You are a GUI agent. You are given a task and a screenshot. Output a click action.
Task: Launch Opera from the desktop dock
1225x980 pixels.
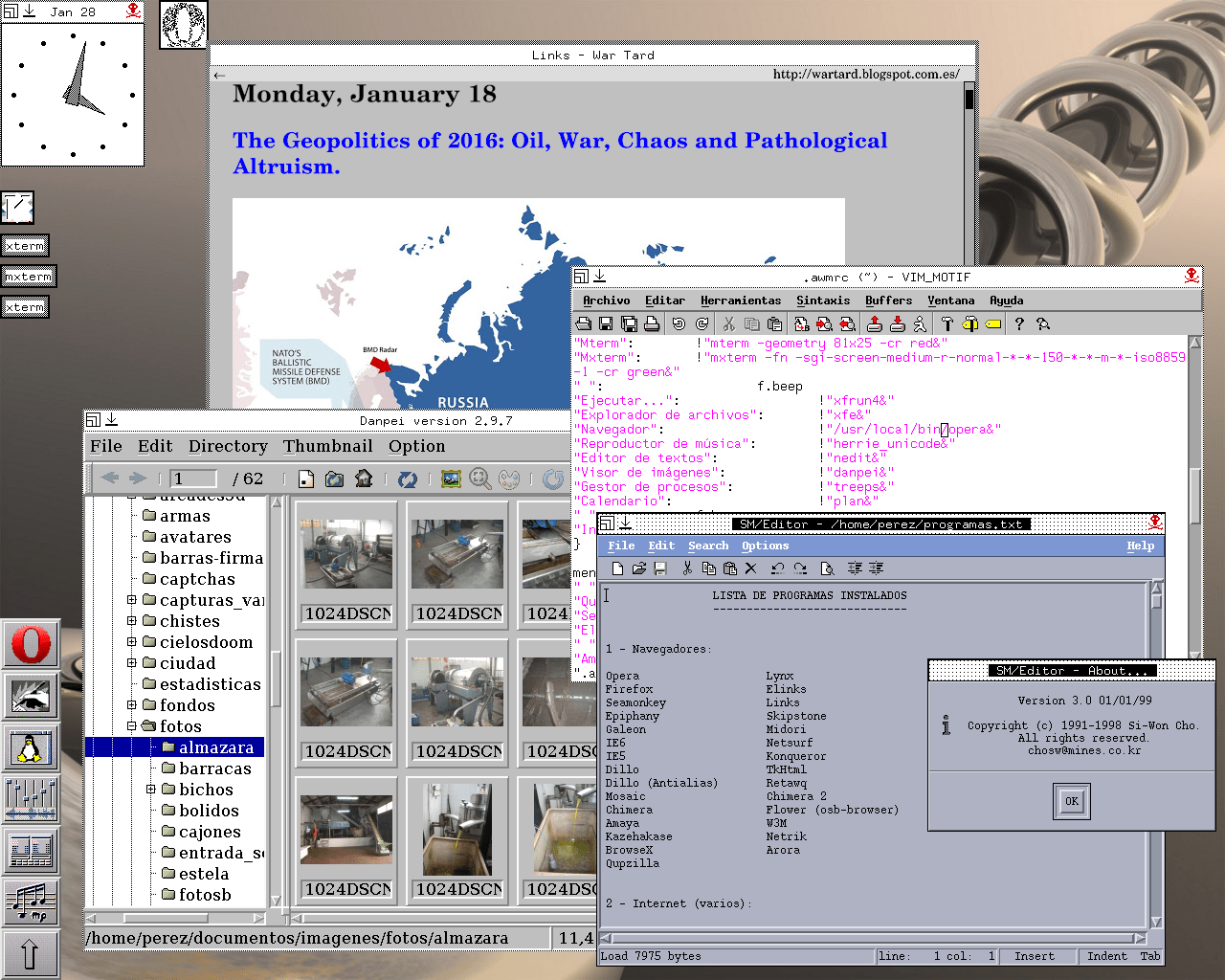pos(31,643)
